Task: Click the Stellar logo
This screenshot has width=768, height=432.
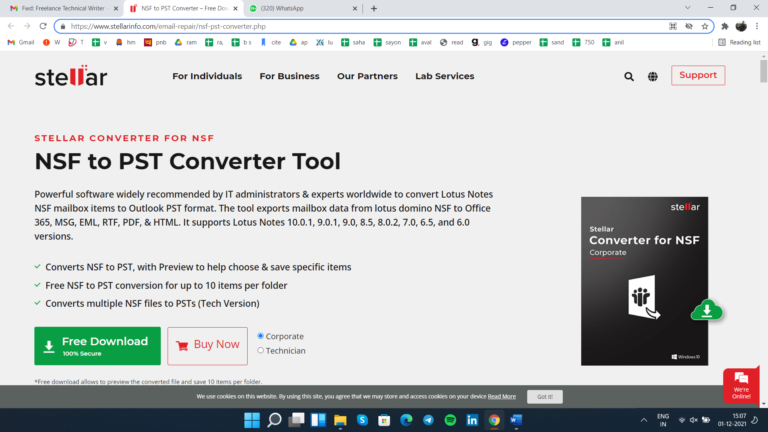Action: pos(71,76)
